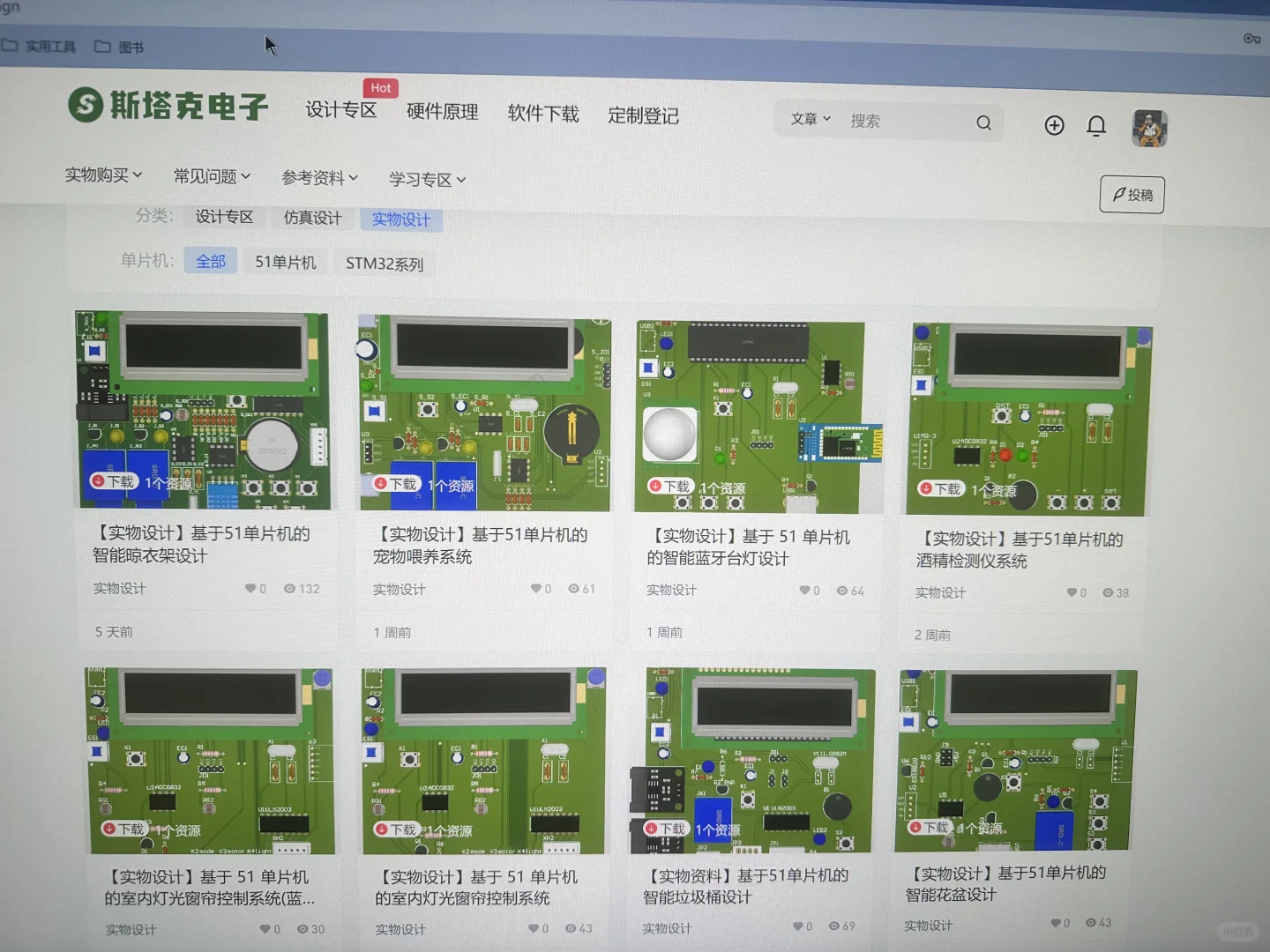Open the user avatar profile
The height and width of the screenshot is (952, 1270).
tap(1149, 129)
